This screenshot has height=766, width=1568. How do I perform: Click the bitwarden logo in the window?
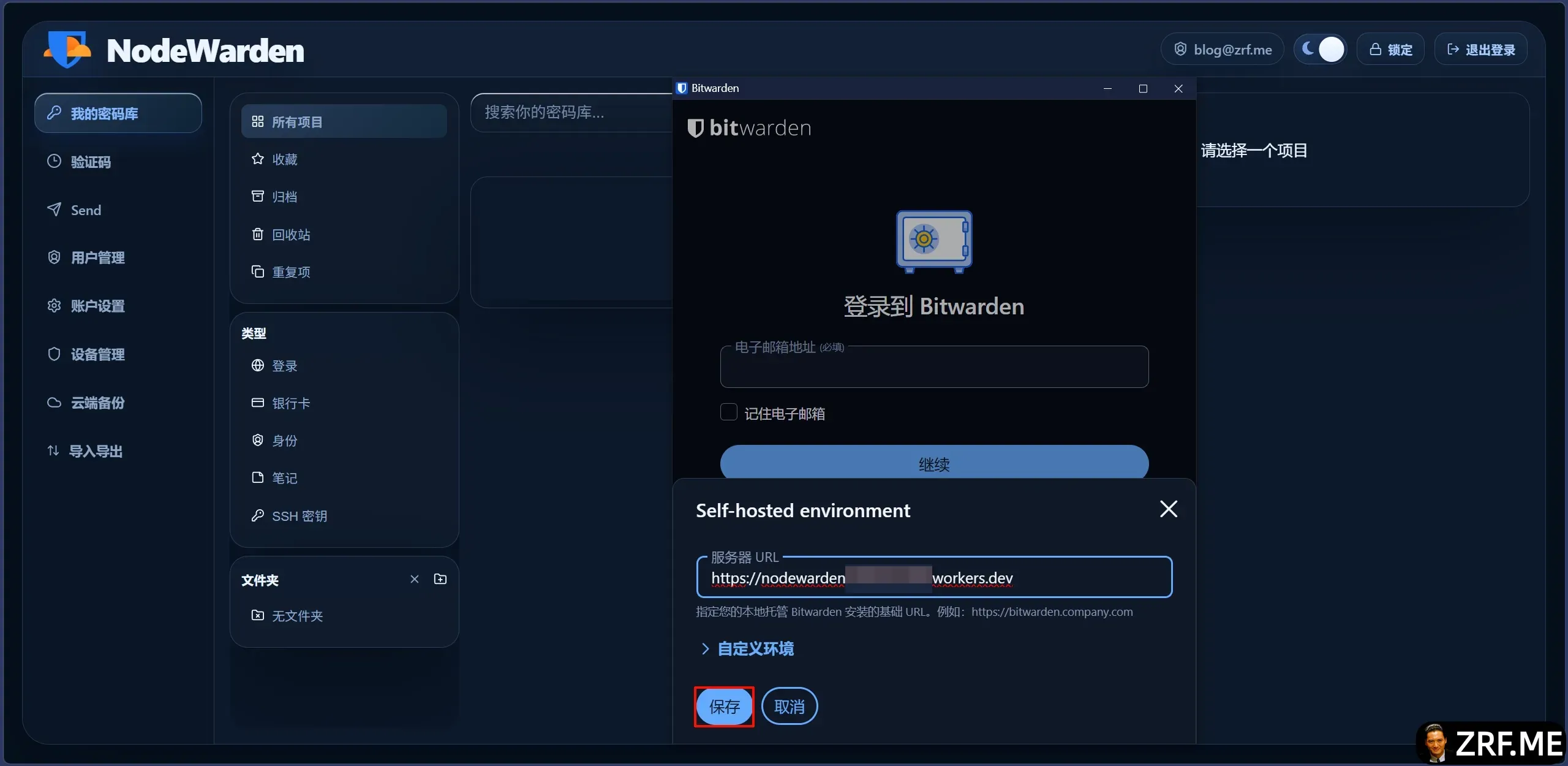(x=749, y=128)
